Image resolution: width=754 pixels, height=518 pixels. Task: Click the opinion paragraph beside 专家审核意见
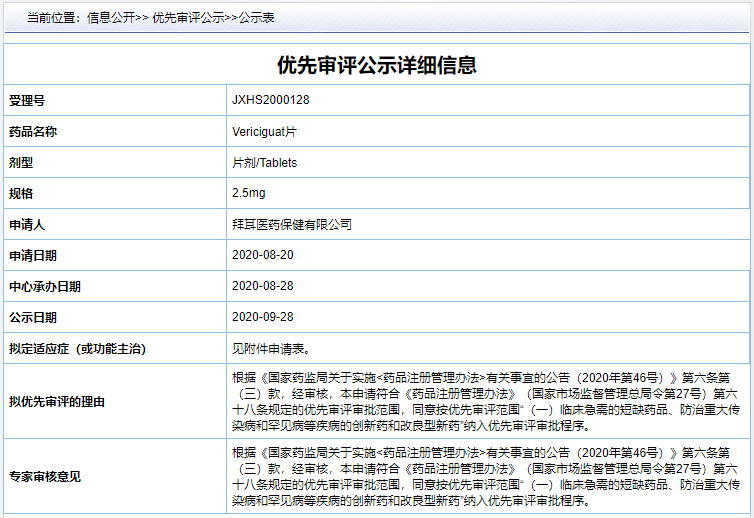(486, 477)
